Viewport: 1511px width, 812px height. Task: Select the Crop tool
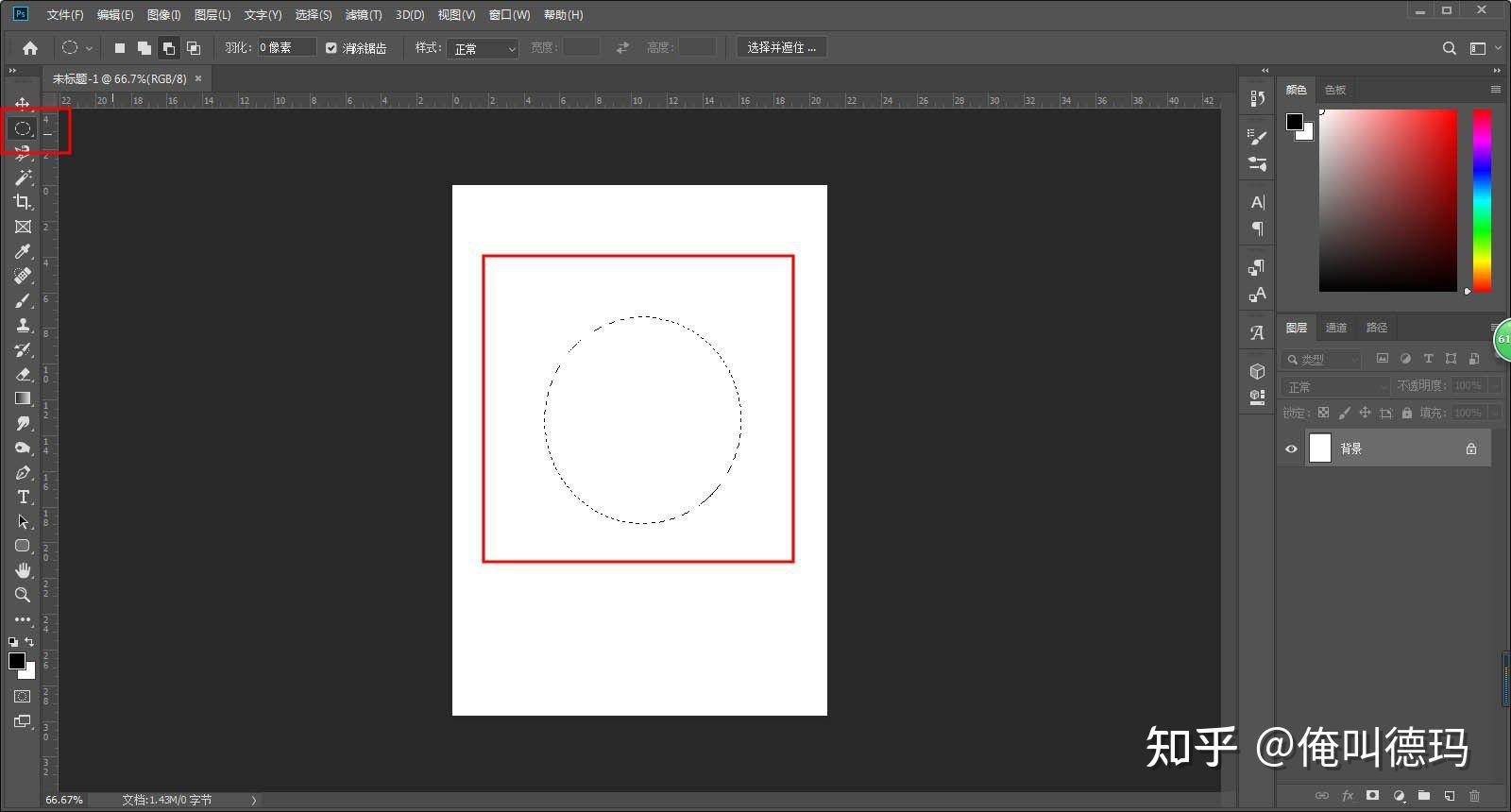(x=23, y=202)
